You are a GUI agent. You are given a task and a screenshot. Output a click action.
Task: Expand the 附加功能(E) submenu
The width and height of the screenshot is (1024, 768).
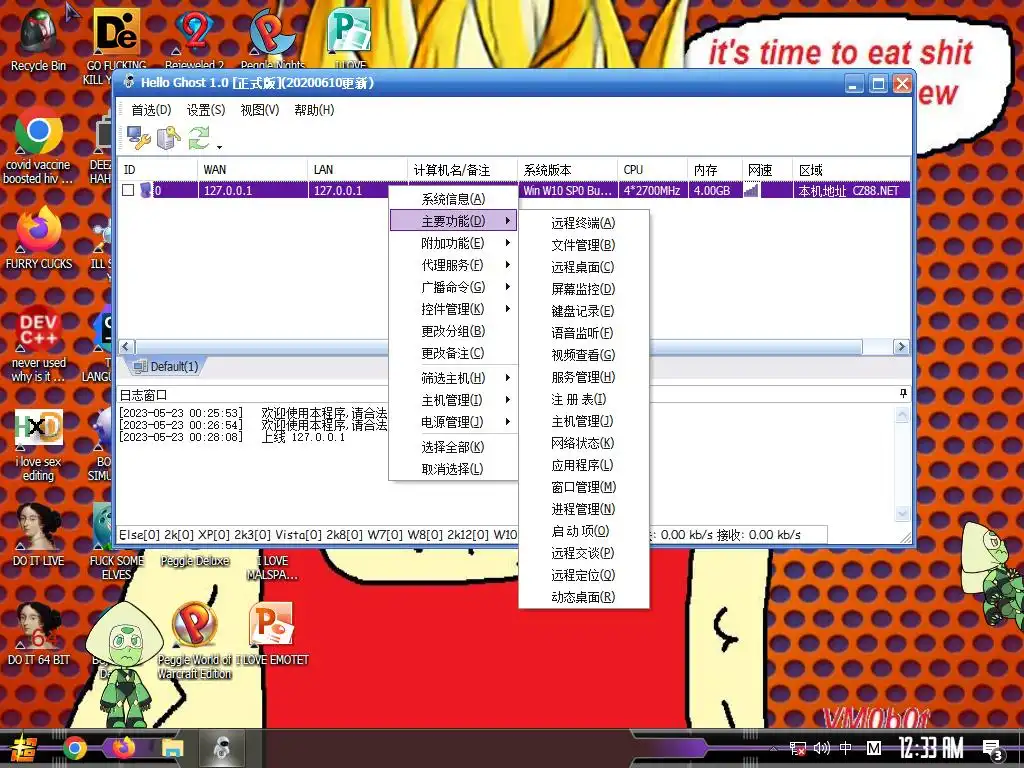pyautogui.click(x=453, y=243)
